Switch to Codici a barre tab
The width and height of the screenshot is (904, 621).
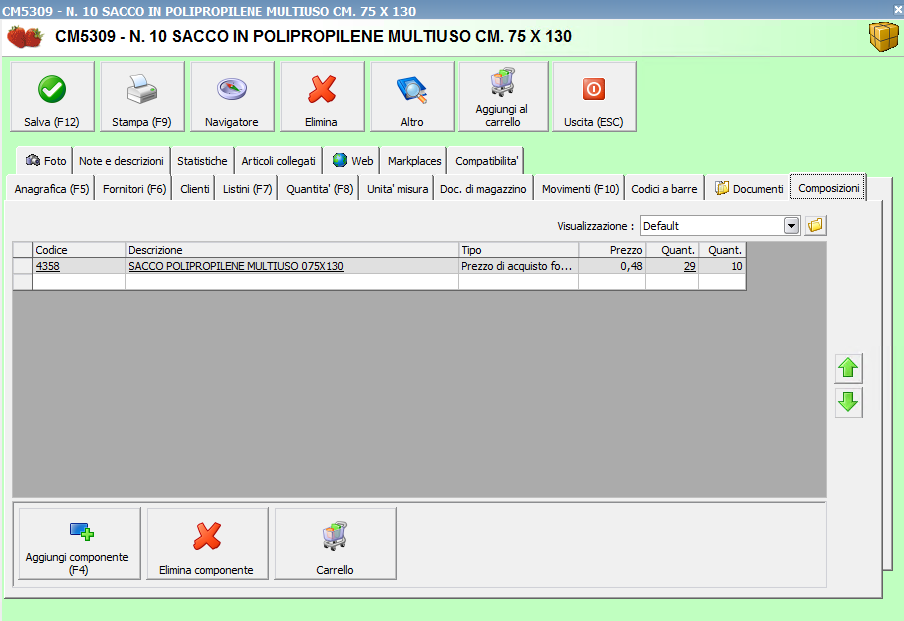[664, 189]
